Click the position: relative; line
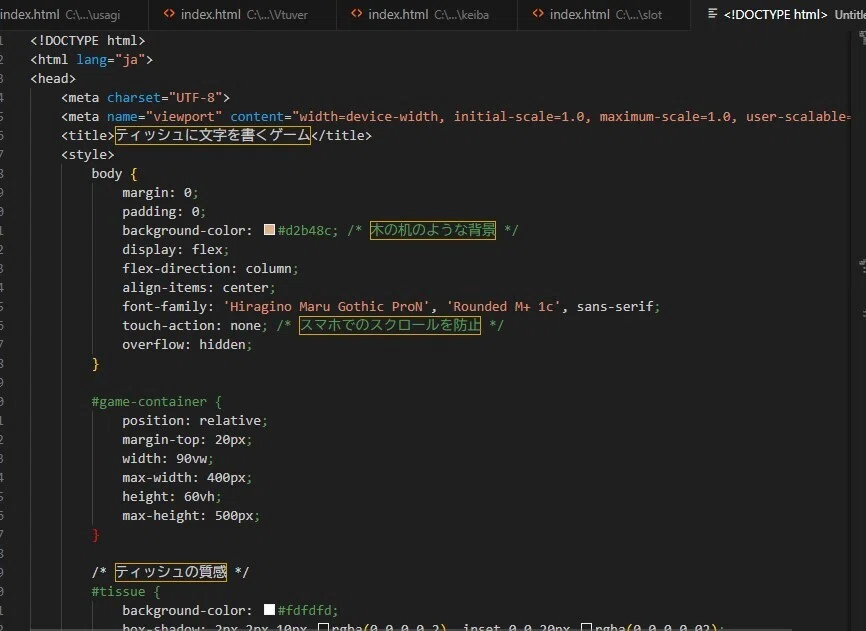The width and height of the screenshot is (866, 631). [x=195, y=421]
